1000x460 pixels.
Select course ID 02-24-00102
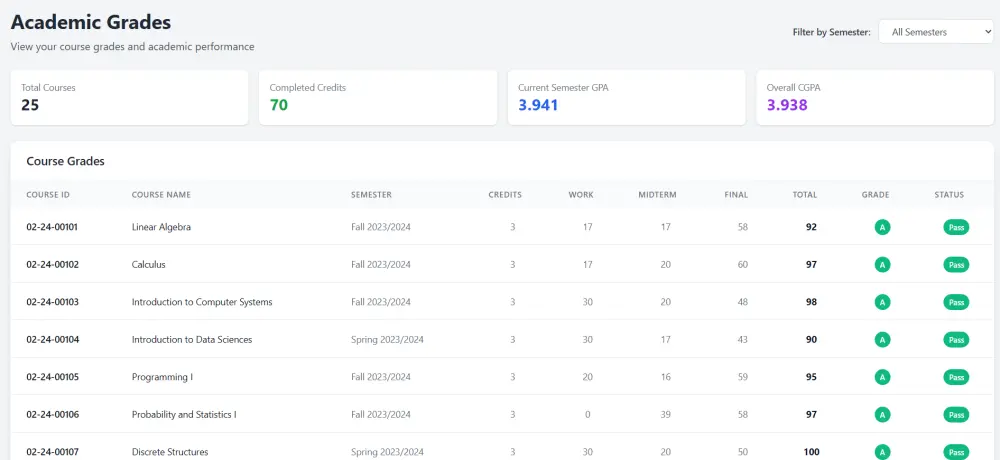(52, 264)
